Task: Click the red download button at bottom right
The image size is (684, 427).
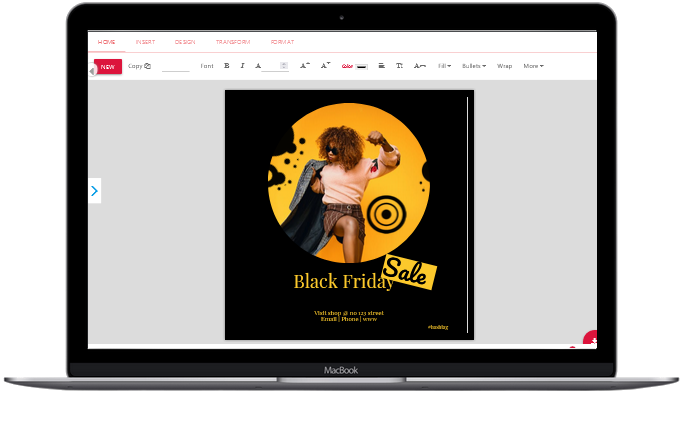Action: click(591, 340)
